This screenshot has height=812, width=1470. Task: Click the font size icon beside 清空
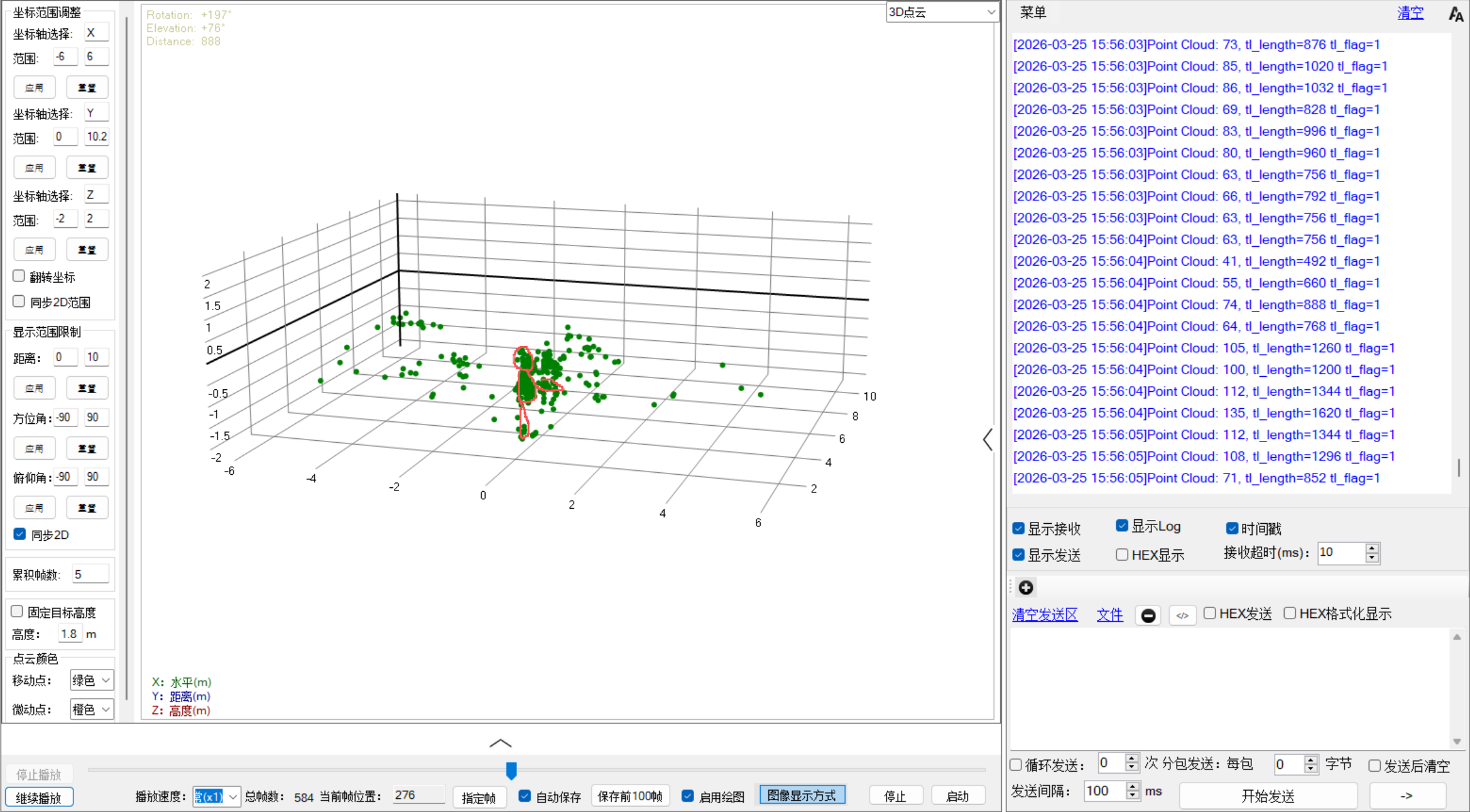pos(1456,14)
